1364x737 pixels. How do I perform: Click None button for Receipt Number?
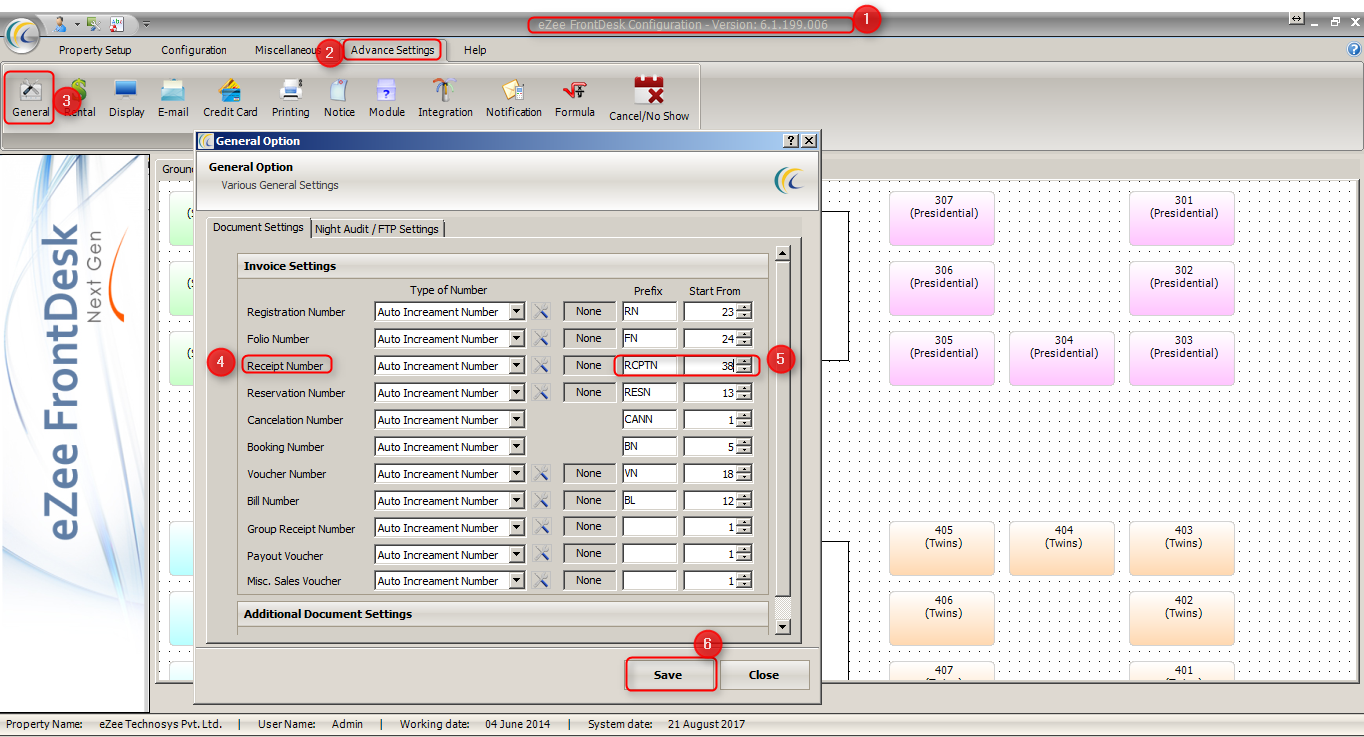tap(589, 365)
